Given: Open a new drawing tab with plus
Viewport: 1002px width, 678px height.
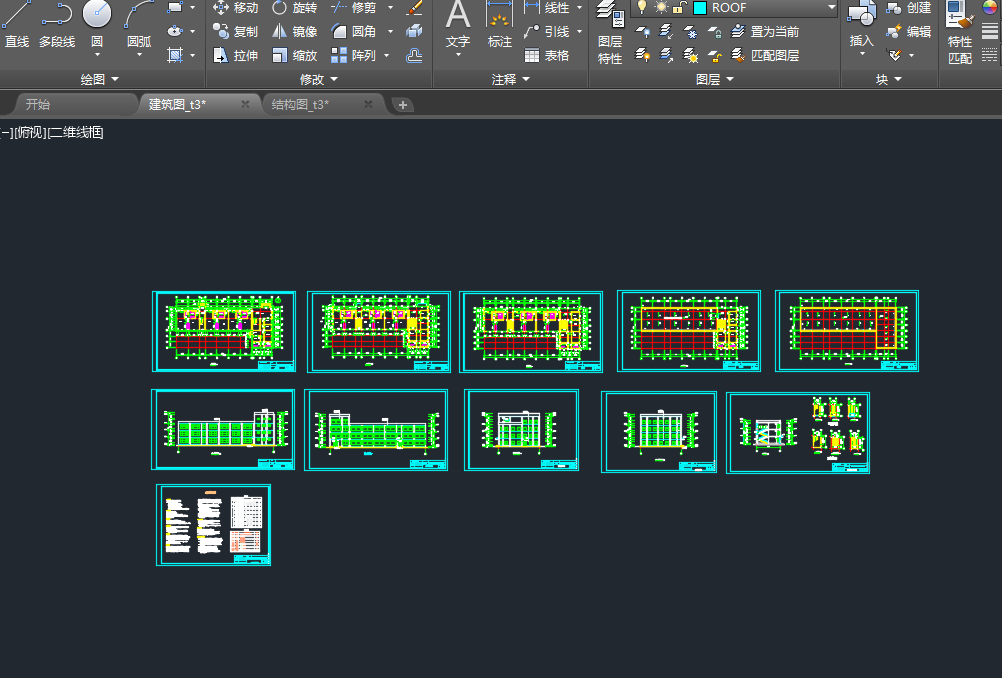Looking at the screenshot, I should click(x=403, y=105).
